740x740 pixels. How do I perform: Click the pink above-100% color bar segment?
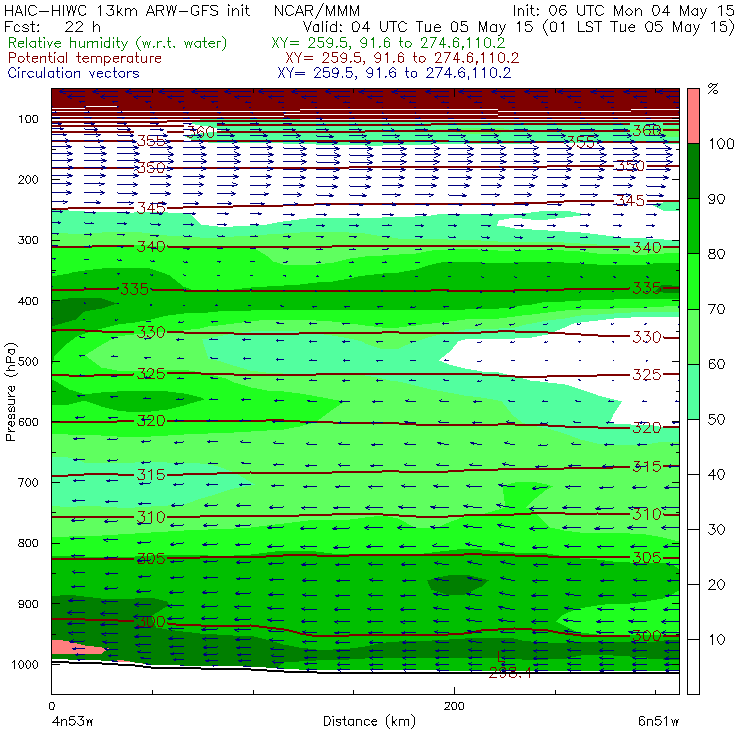coord(693,116)
